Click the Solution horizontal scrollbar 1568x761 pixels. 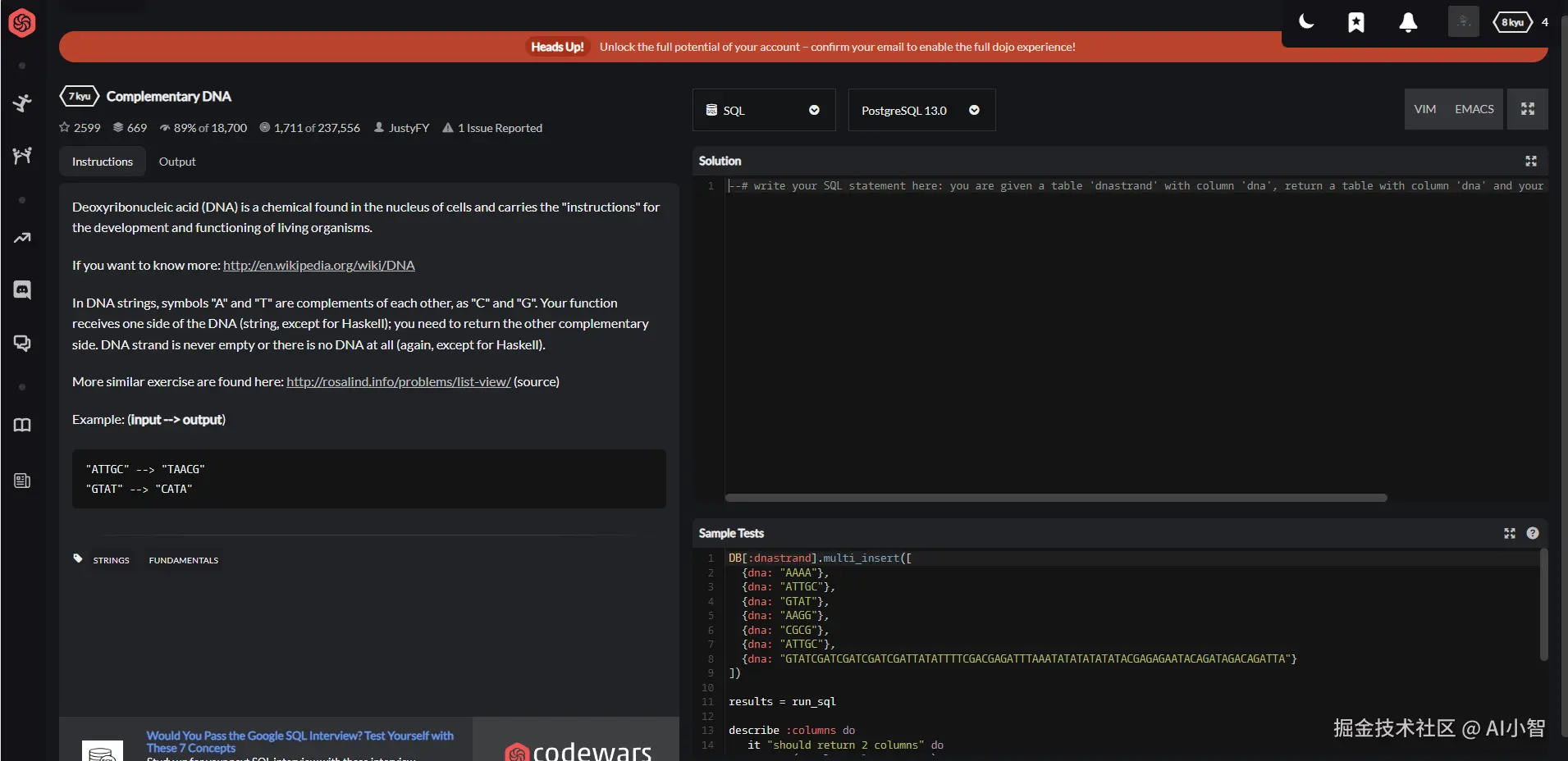(x=1056, y=498)
